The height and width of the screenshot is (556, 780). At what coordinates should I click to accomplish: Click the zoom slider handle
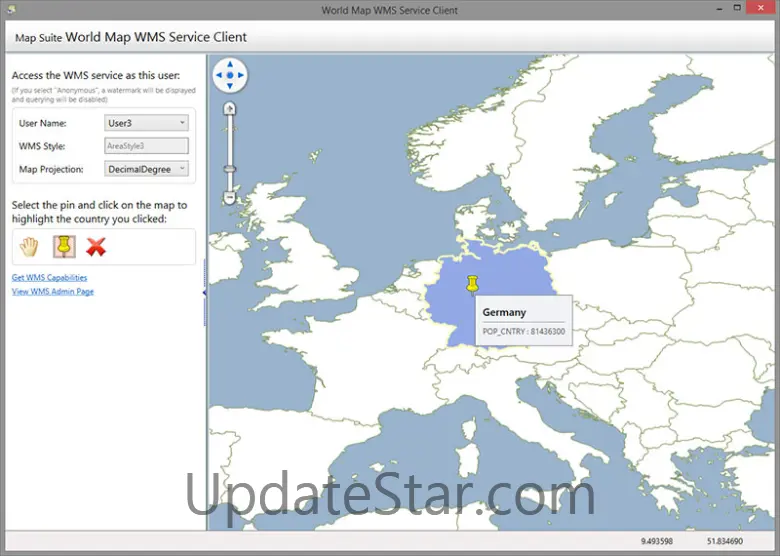pyautogui.click(x=229, y=169)
